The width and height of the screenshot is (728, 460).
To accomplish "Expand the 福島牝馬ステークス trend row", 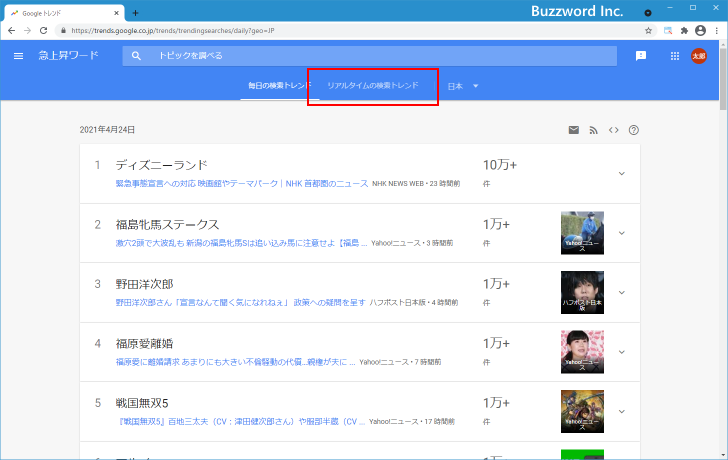I will coord(622,233).
